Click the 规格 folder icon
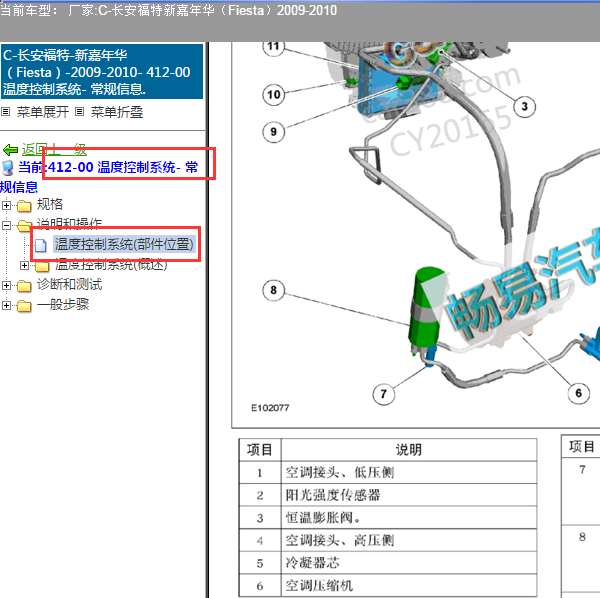Screen dimensions: 600x598 24,206
